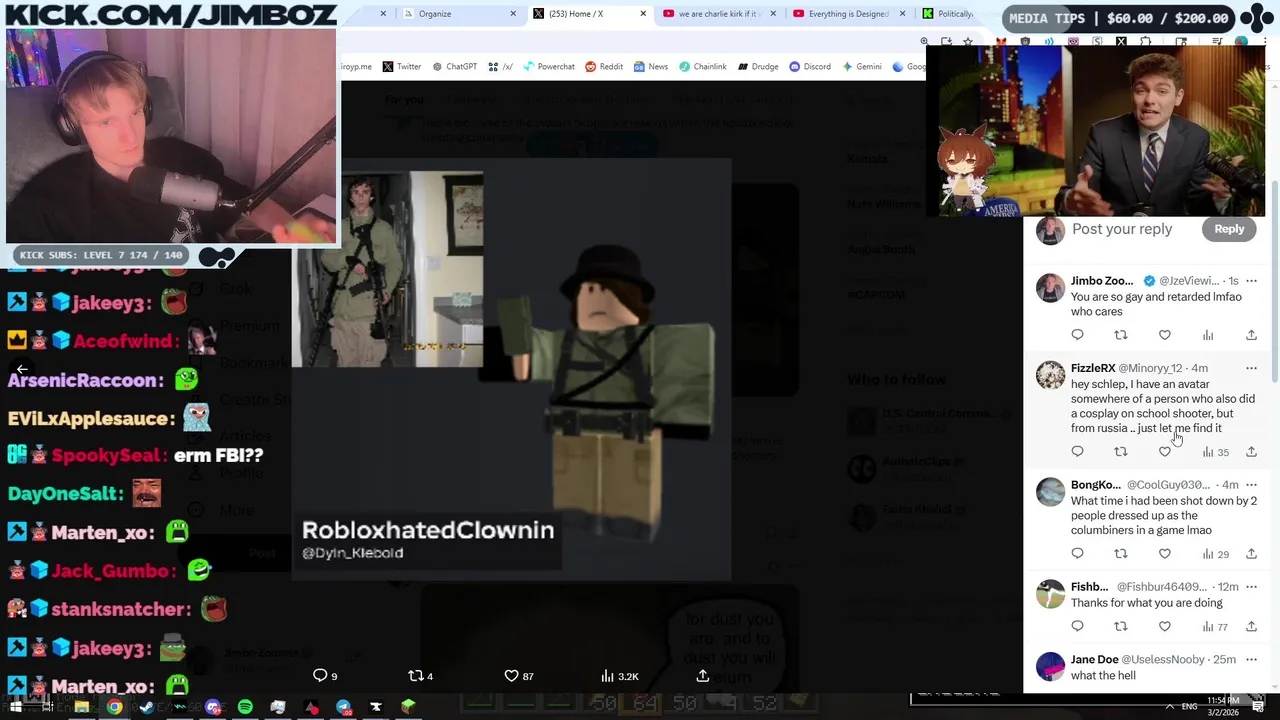The height and width of the screenshot is (720, 1280).
Task: Close the Organize browser tab
Action: click(514, 14)
